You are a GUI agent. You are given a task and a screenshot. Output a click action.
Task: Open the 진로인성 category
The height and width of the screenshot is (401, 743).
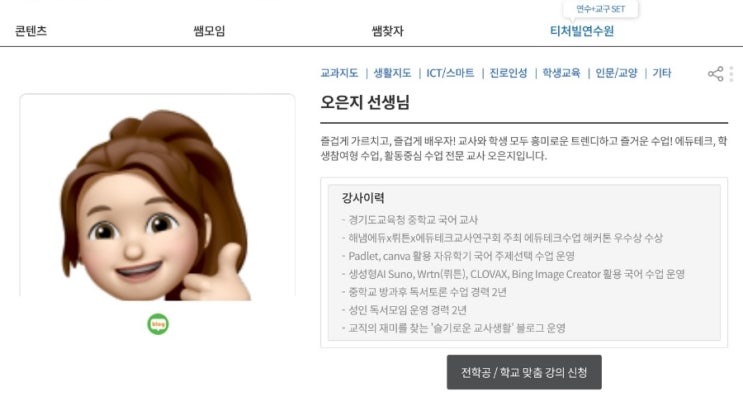(508, 73)
